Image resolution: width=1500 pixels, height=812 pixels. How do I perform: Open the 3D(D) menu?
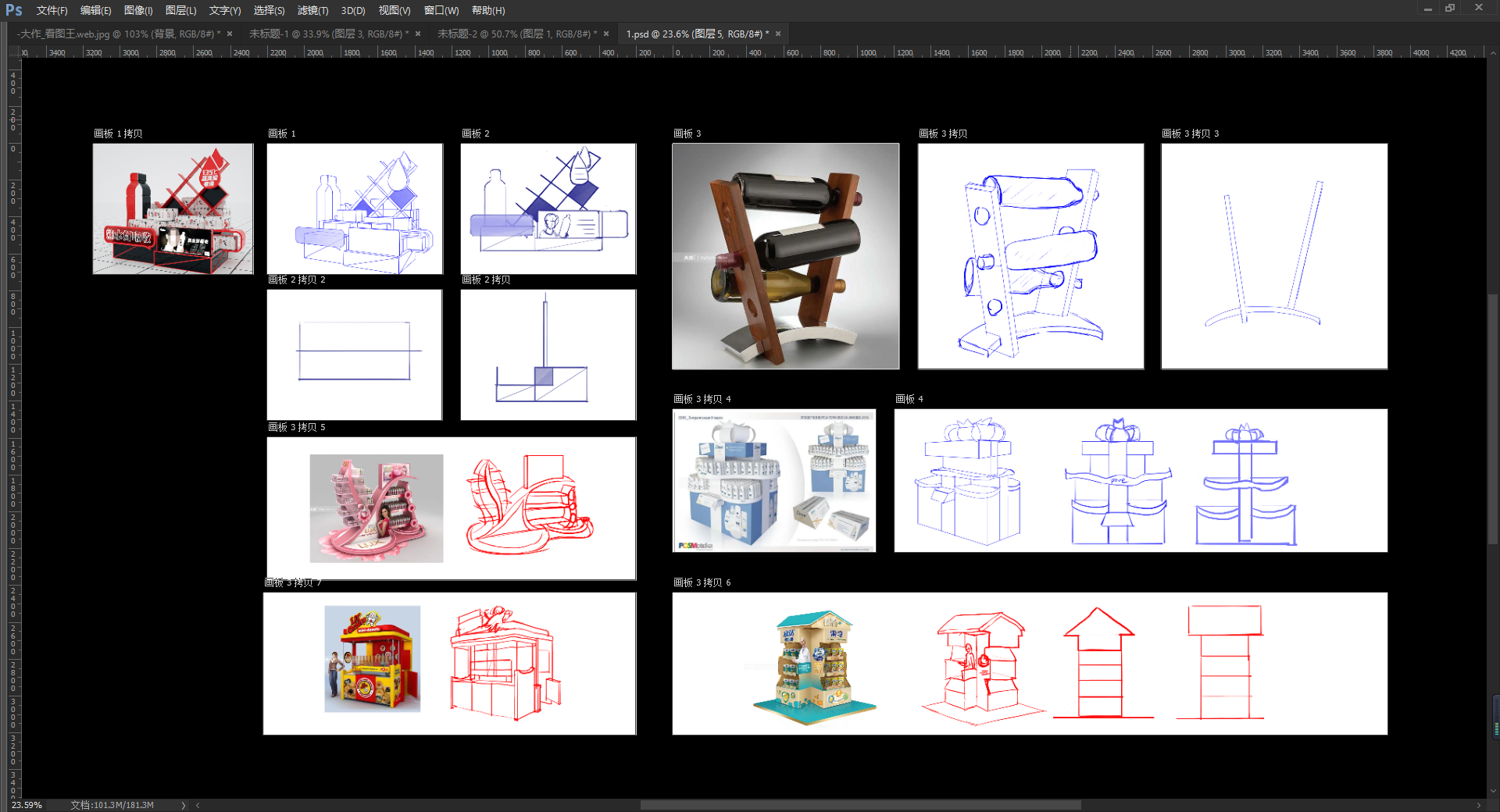point(353,10)
